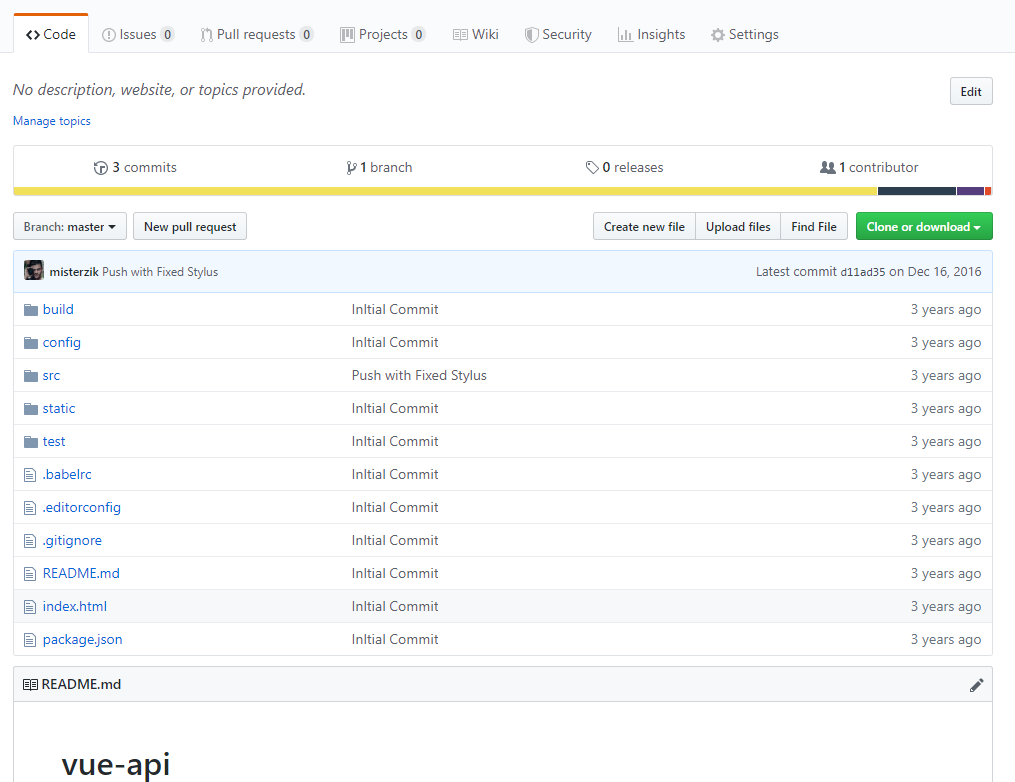The height and width of the screenshot is (782, 1015).
Task: Open the config folder name
Action: coord(61,342)
